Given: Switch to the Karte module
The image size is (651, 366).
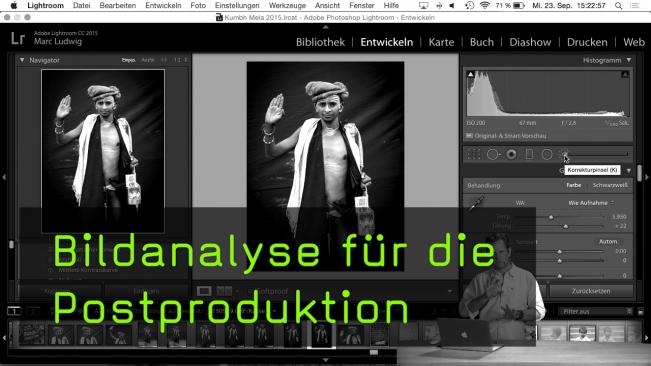Looking at the screenshot, I should 441,42.
